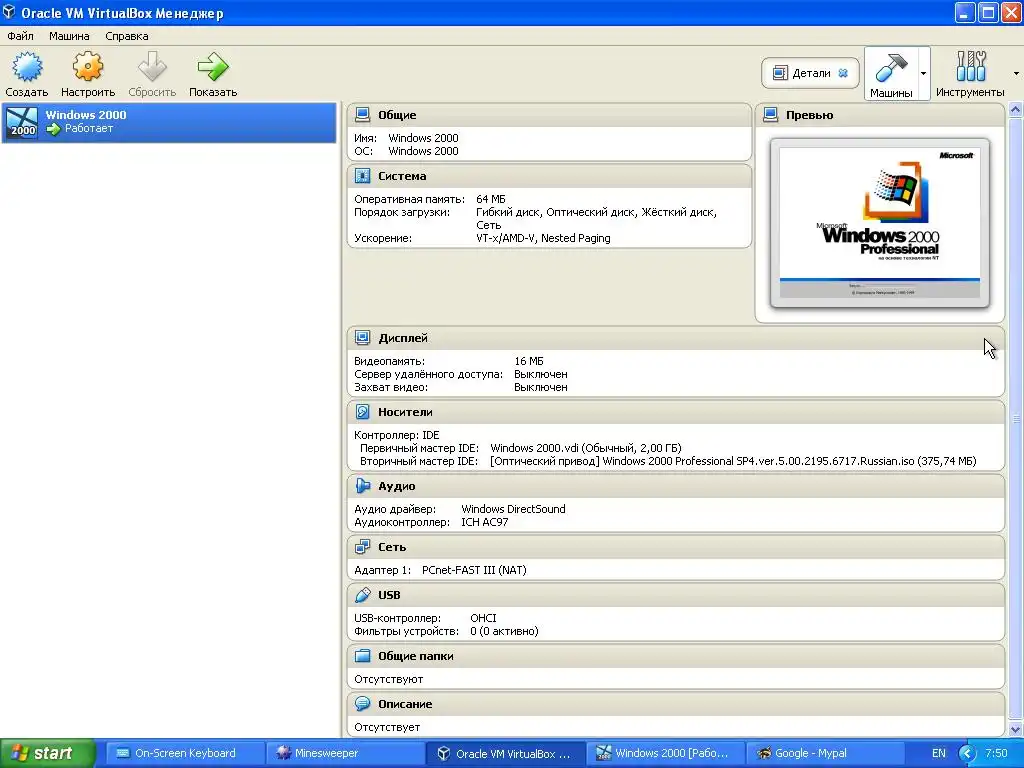Click the Дисплей monitor icon
Viewport: 1024px width, 768px height.
362,338
